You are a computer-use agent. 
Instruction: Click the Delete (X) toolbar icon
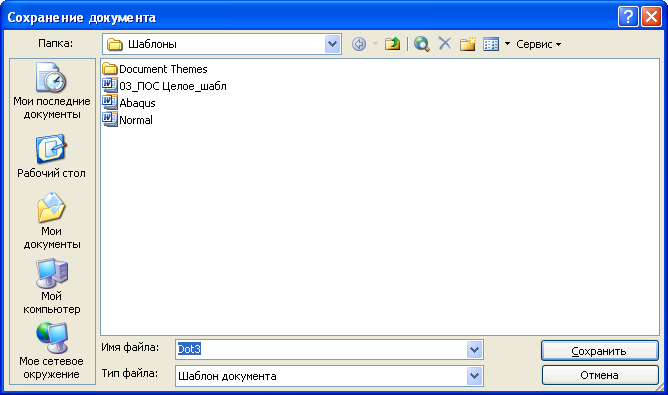444,43
